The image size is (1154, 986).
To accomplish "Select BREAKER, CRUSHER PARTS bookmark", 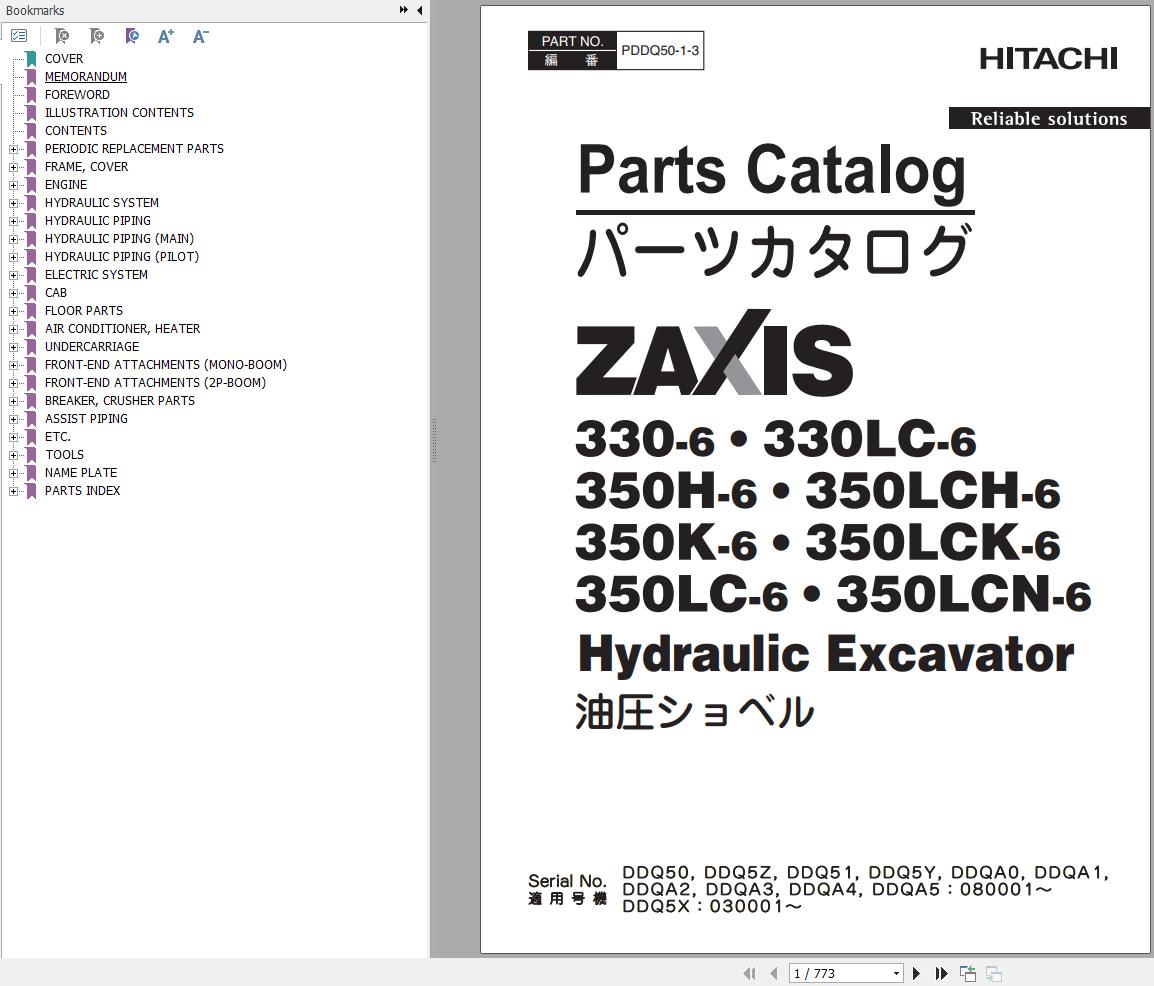I will (x=120, y=401).
